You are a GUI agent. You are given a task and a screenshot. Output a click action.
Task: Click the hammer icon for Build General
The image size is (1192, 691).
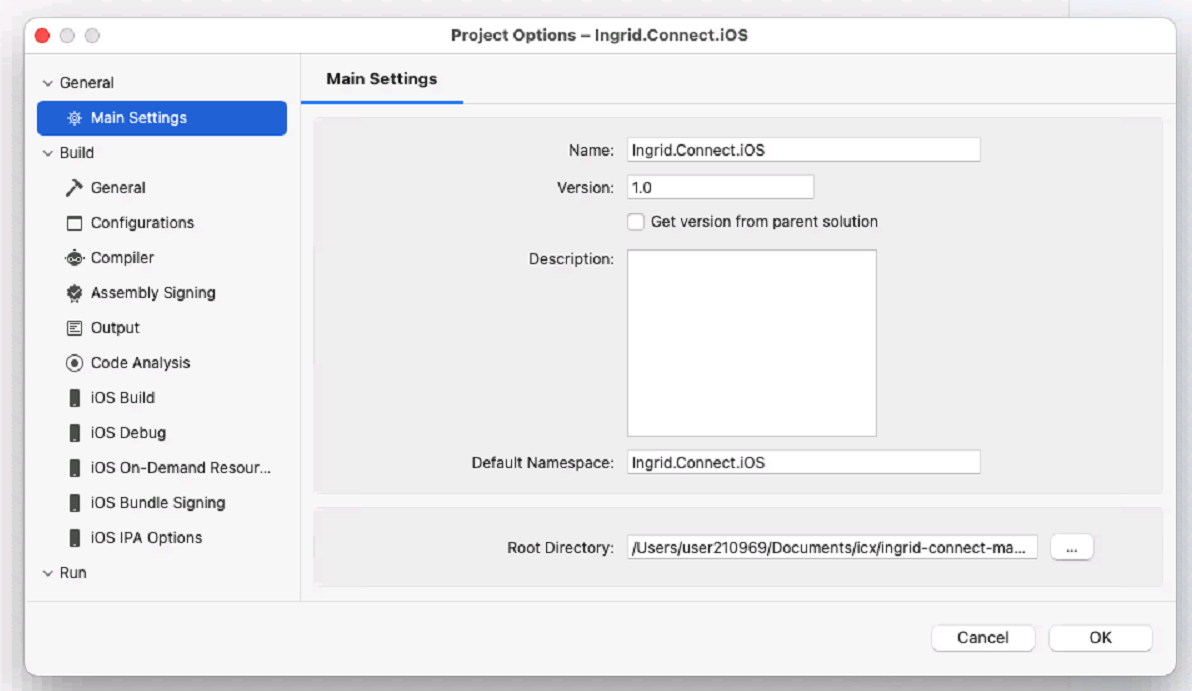[74, 188]
